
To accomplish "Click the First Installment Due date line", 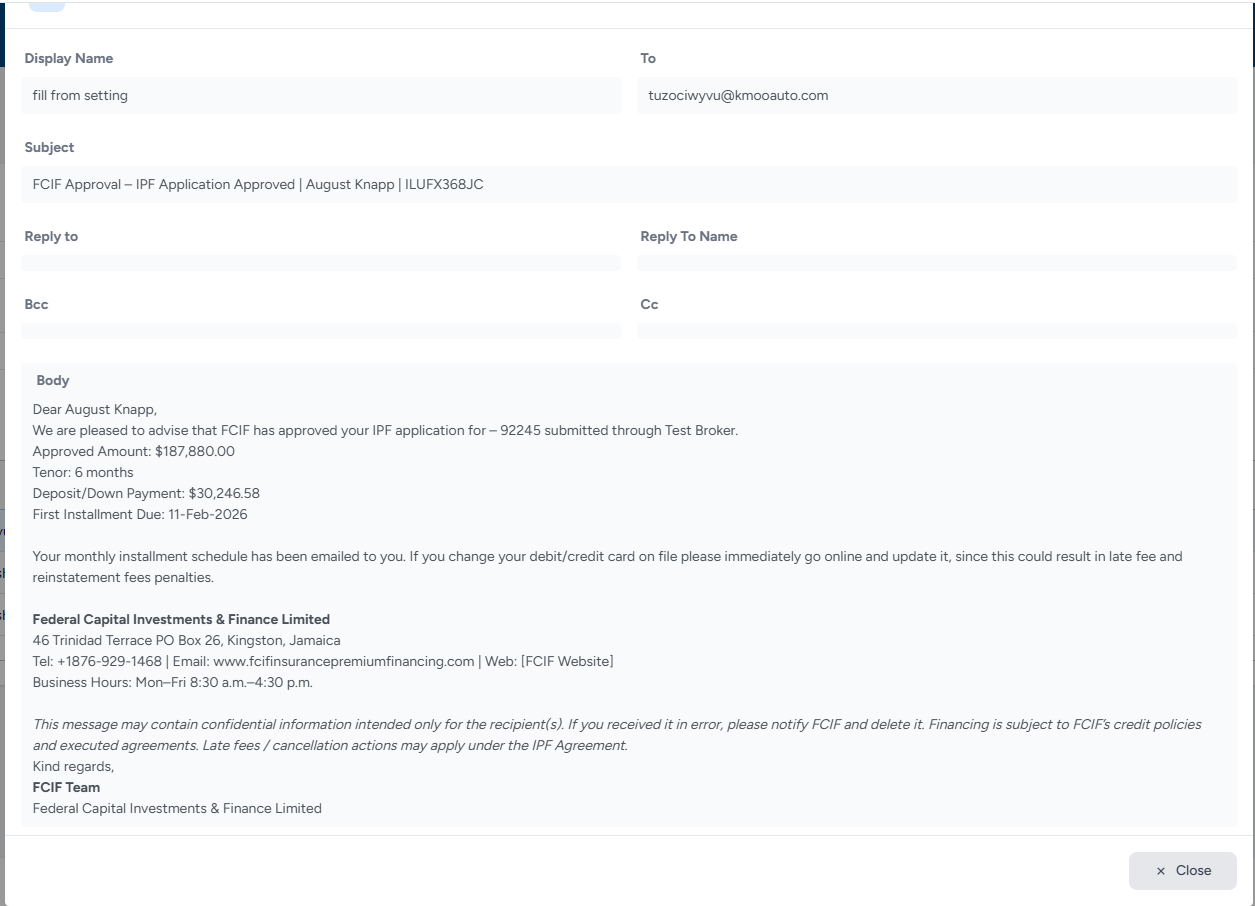I will click(140, 514).
